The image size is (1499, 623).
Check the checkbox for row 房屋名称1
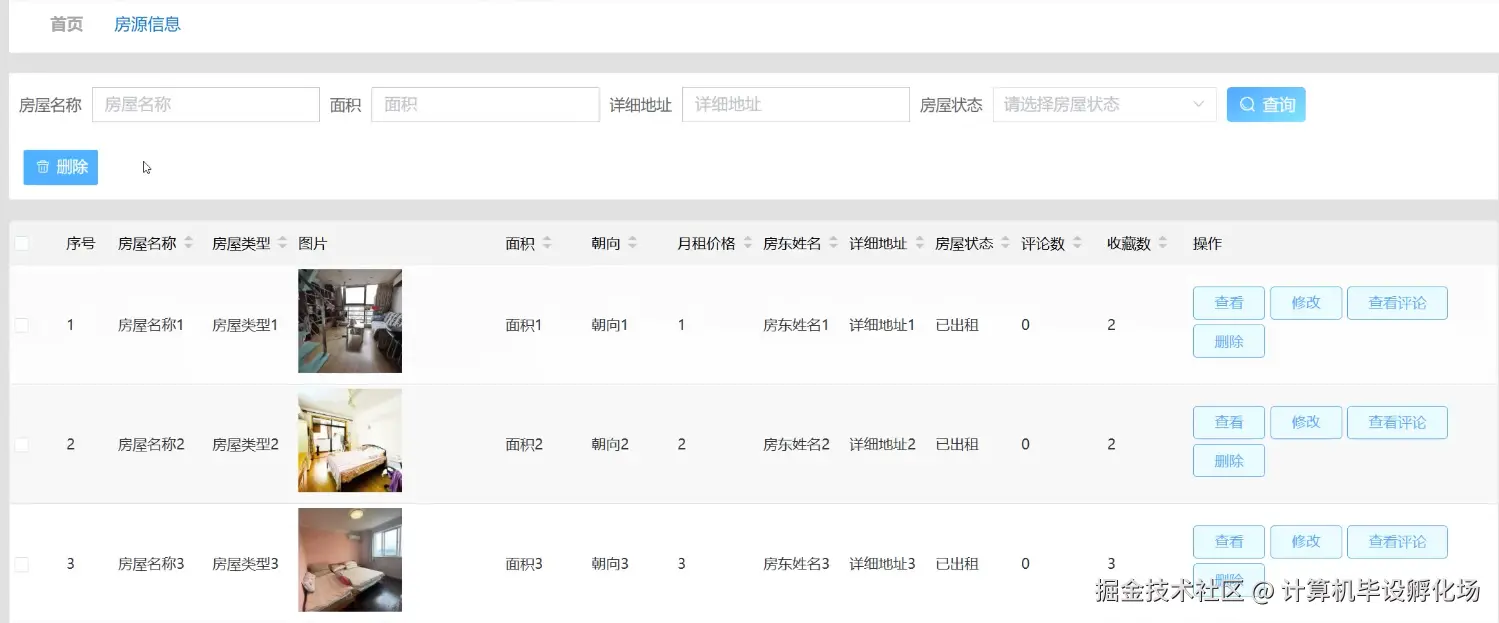[22, 324]
